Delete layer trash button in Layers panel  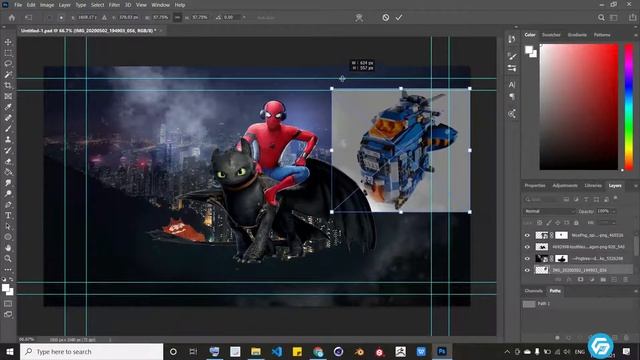[626, 280]
